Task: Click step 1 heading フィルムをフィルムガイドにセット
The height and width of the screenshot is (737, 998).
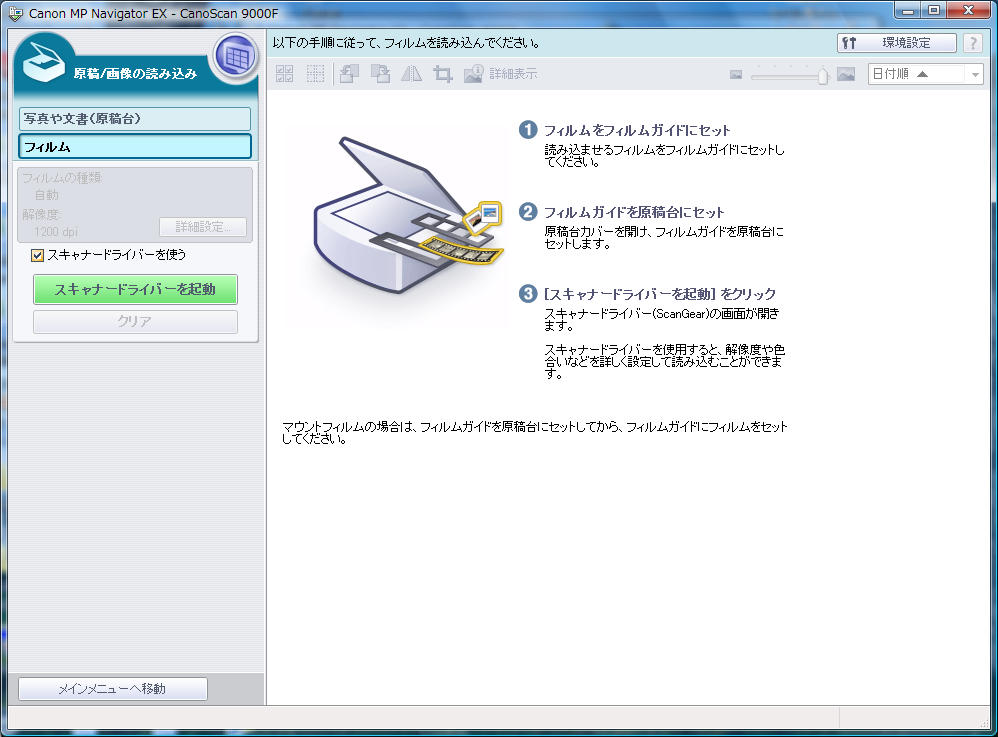Action: pos(636,130)
